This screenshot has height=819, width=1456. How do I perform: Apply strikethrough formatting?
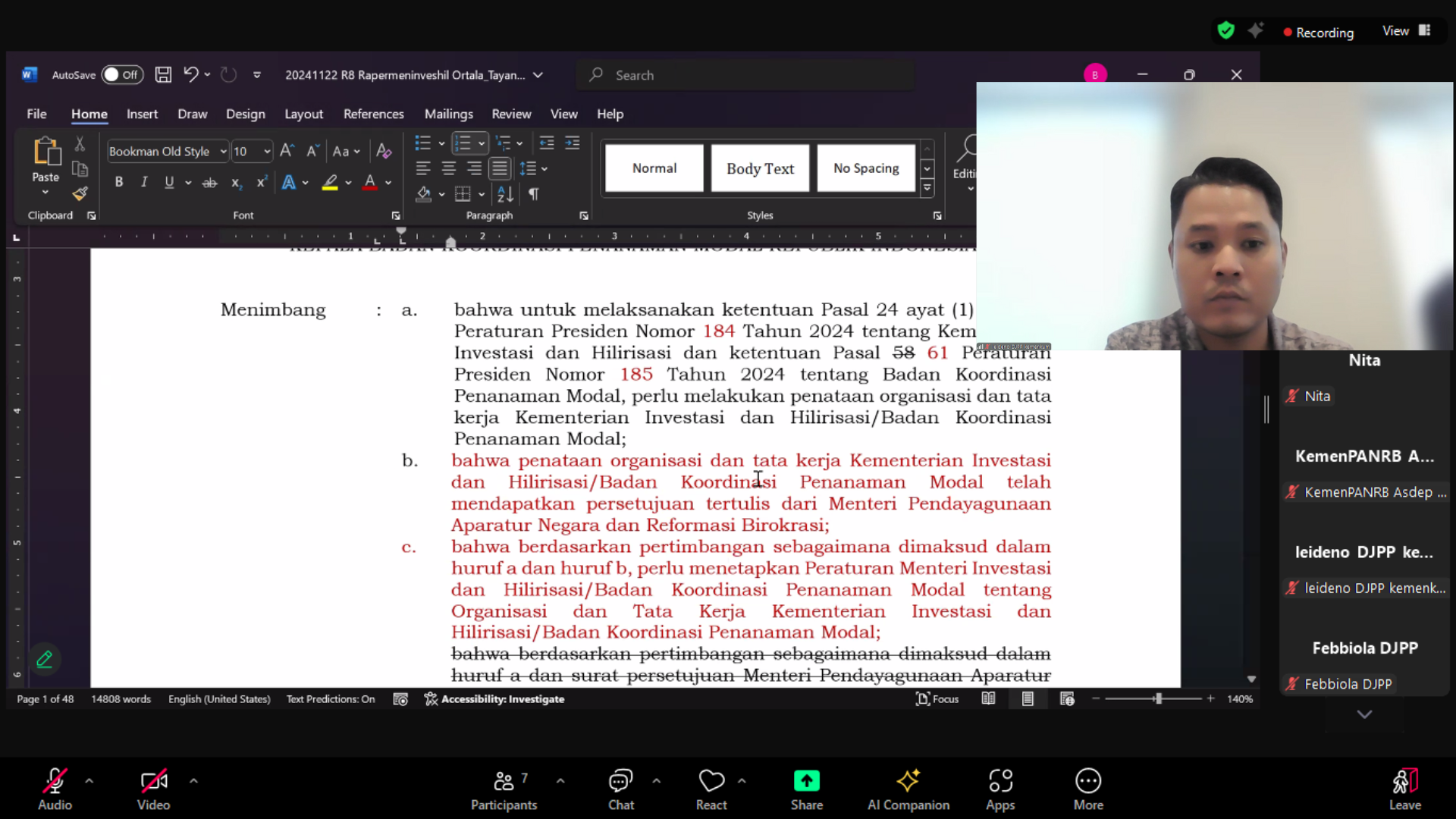(209, 183)
